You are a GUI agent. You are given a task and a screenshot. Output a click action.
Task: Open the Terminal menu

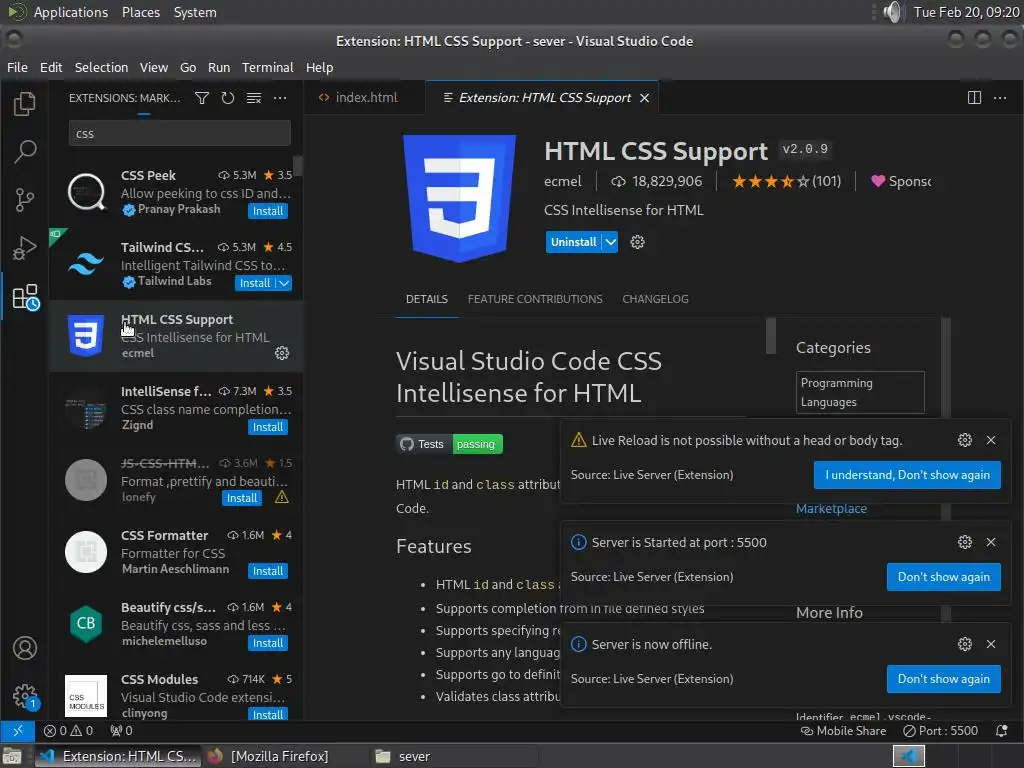pos(268,67)
